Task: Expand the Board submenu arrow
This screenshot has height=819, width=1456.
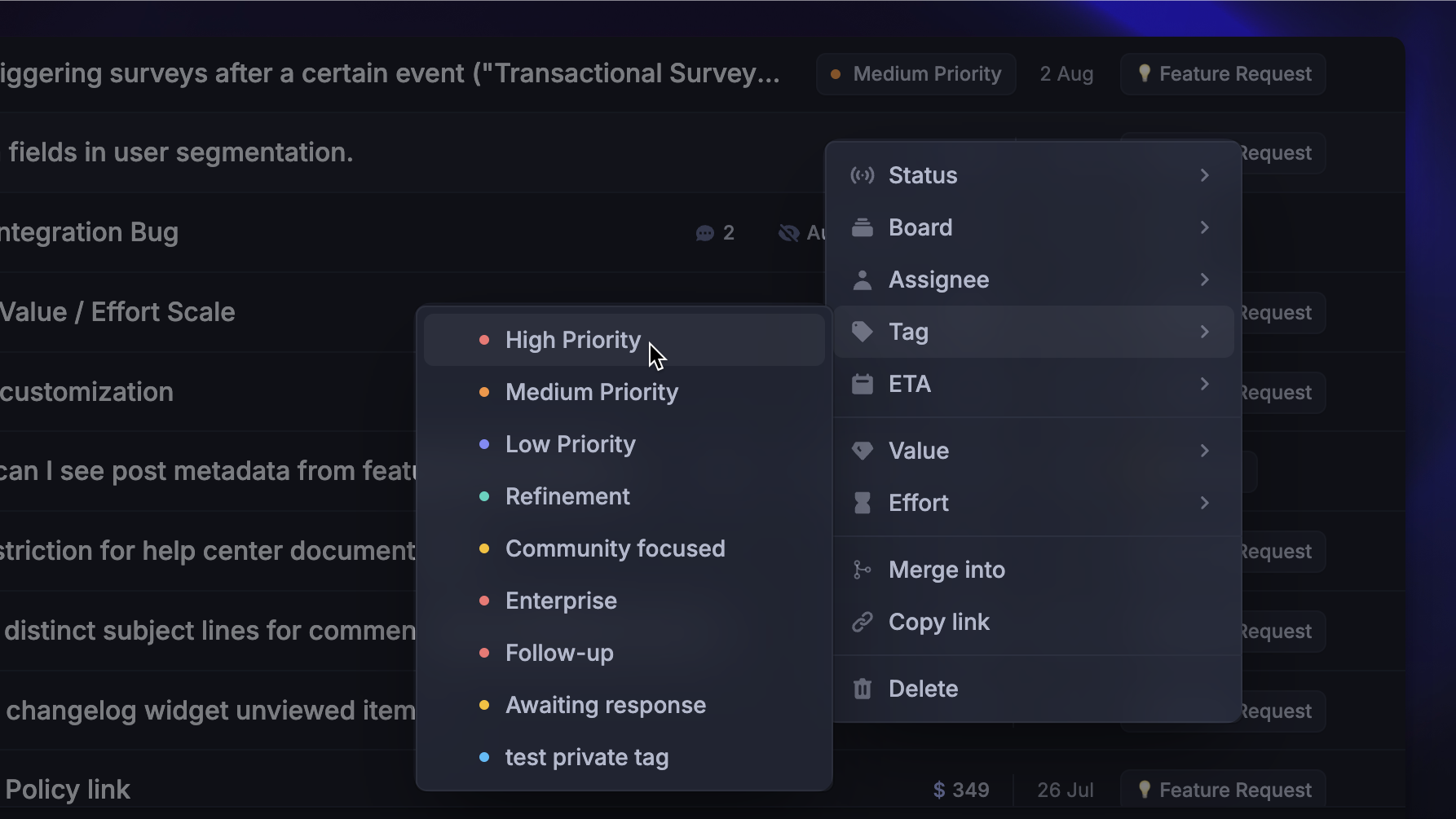Action: [1204, 227]
